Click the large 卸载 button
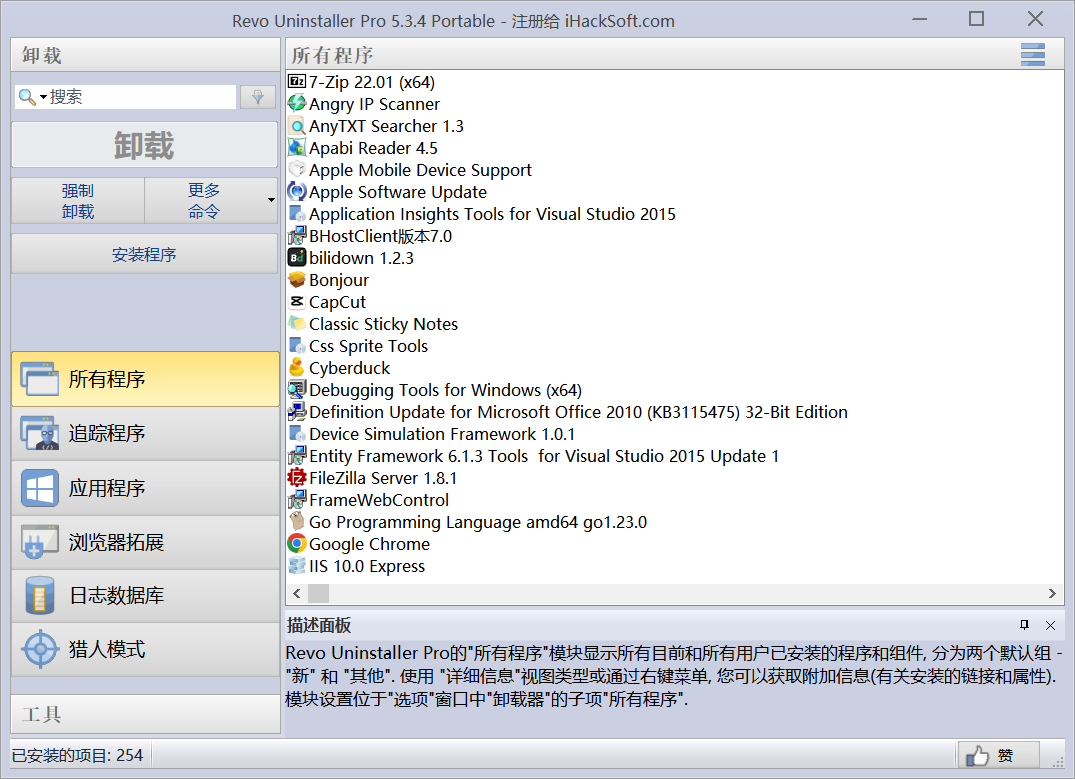This screenshot has width=1075, height=779. tap(145, 145)
